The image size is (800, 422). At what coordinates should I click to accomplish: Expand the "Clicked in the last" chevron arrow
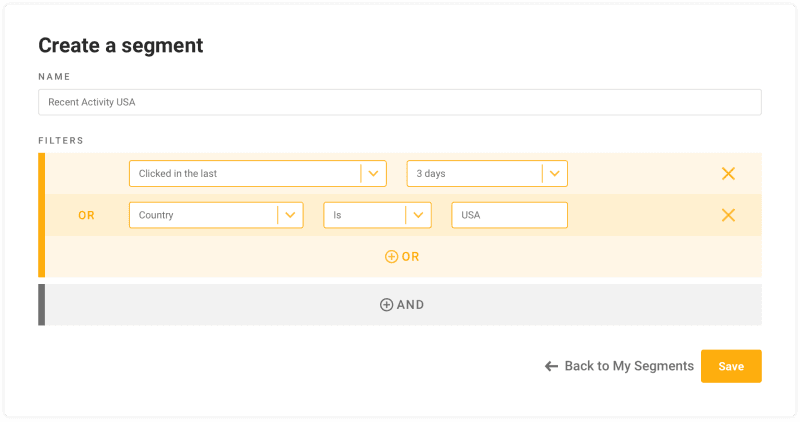(x=373, y=174)
